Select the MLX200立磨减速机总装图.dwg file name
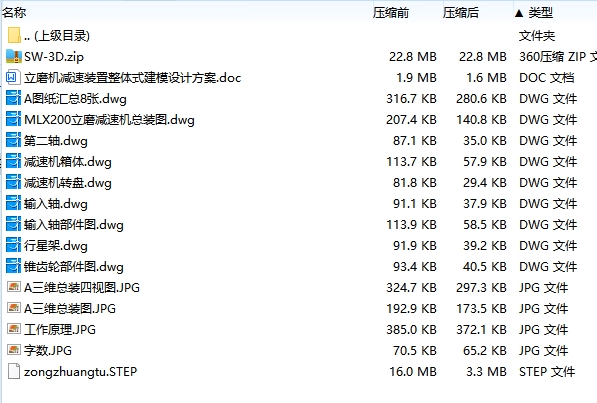597x403 pixels. [109, 120]
